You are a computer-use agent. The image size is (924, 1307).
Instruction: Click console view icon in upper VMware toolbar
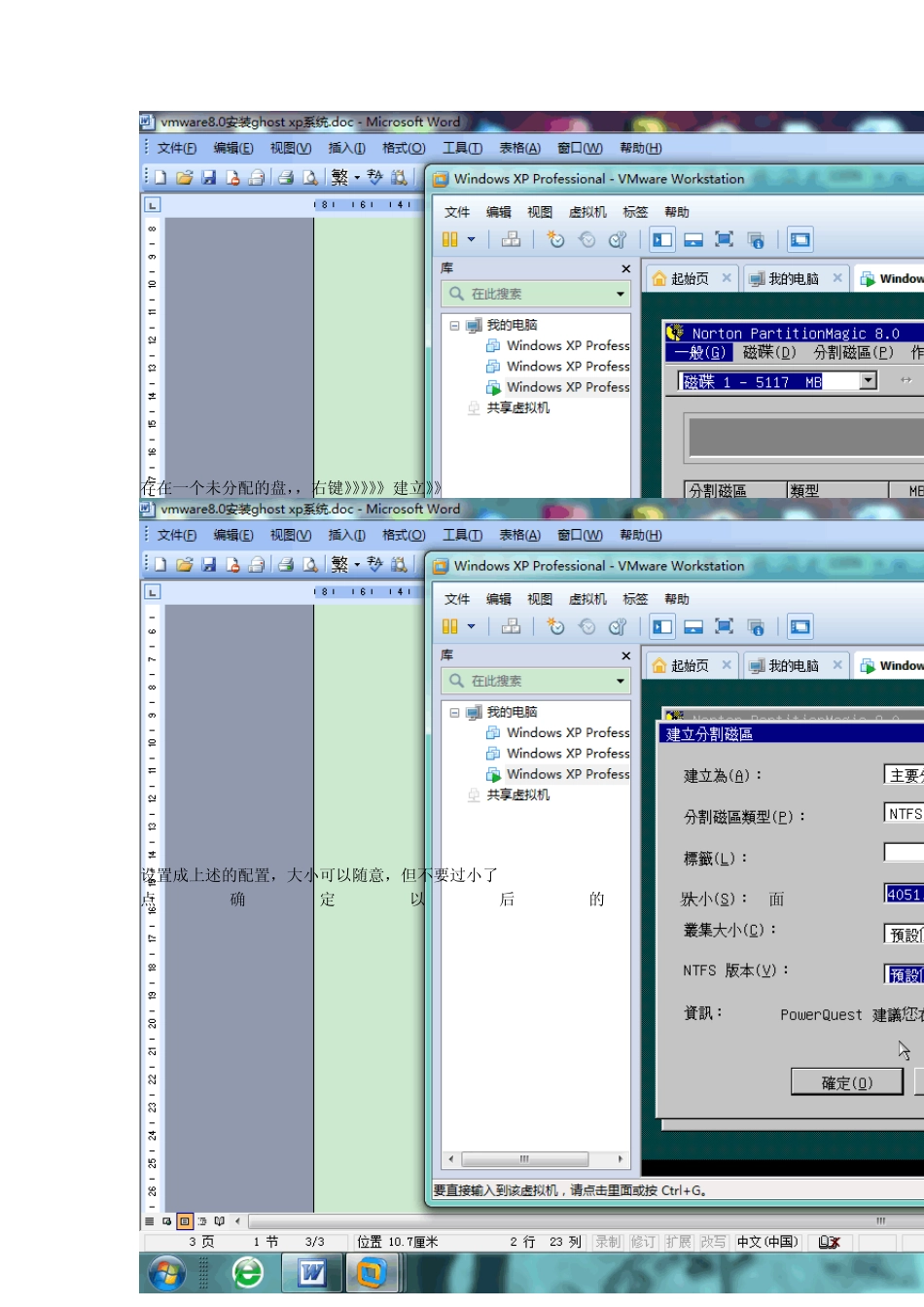800,239
